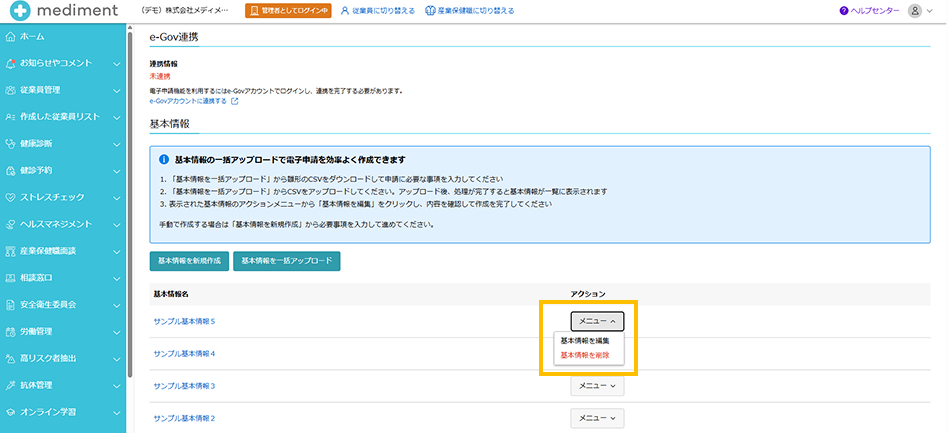Viewport: 948px width, 433px height.
Task: Click the external link icon beside e-Govアカウントに連携する
Action: pos(235,102)
